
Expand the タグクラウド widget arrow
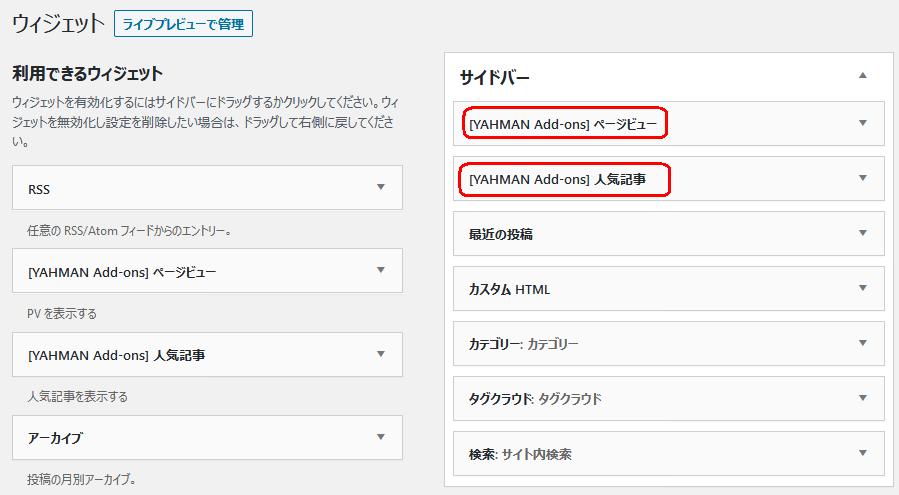863,398
